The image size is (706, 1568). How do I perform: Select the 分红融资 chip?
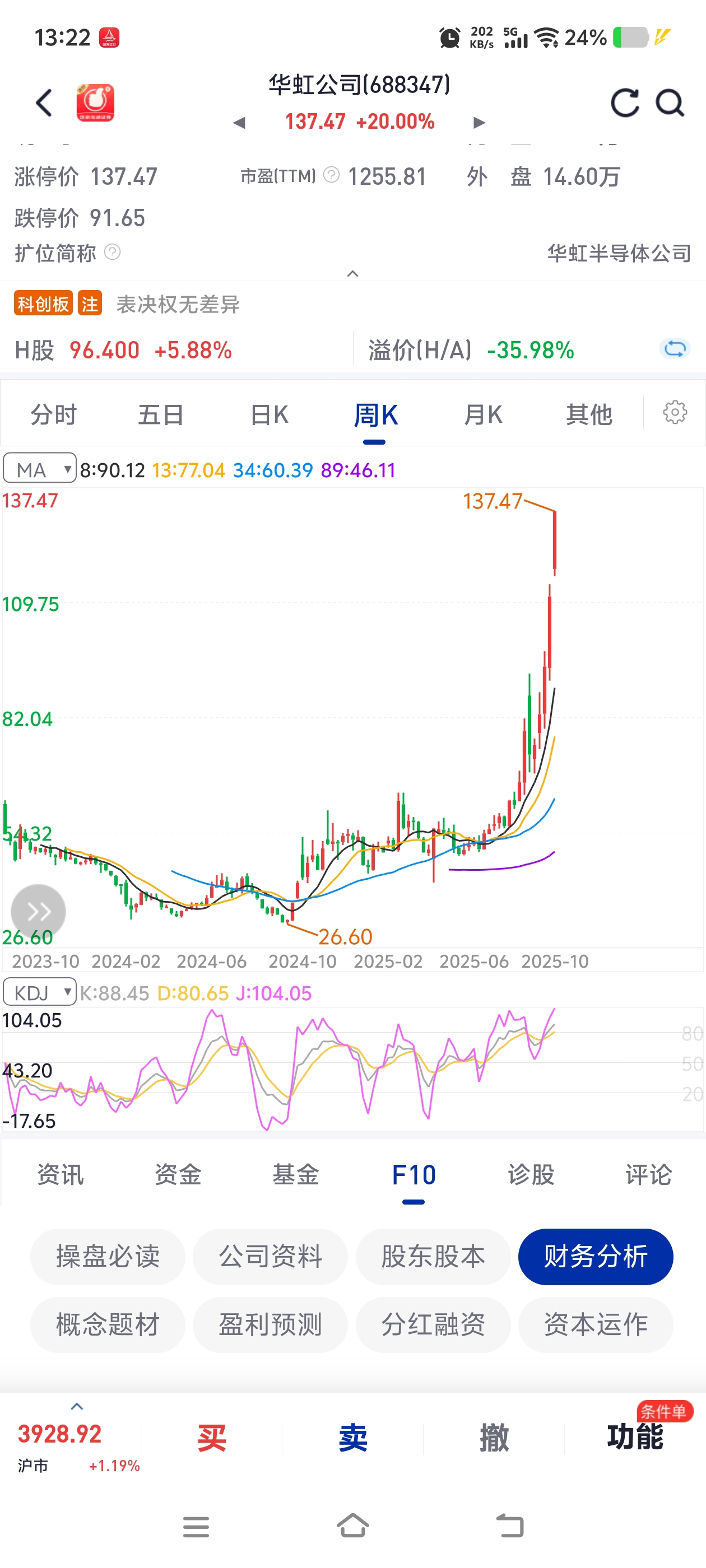coord(433,1324)
